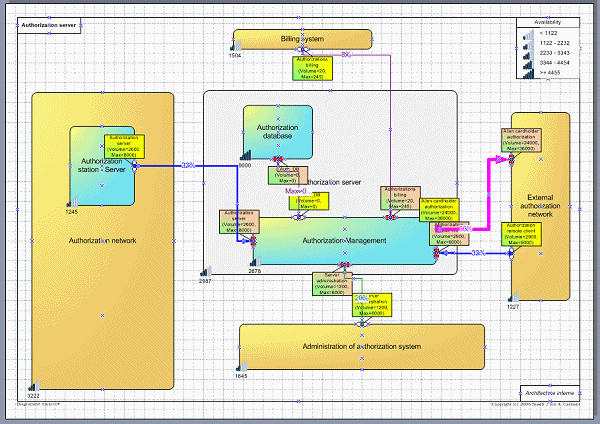Click the port connector atop Administration block
600x424 pixels.
point(362,324)
